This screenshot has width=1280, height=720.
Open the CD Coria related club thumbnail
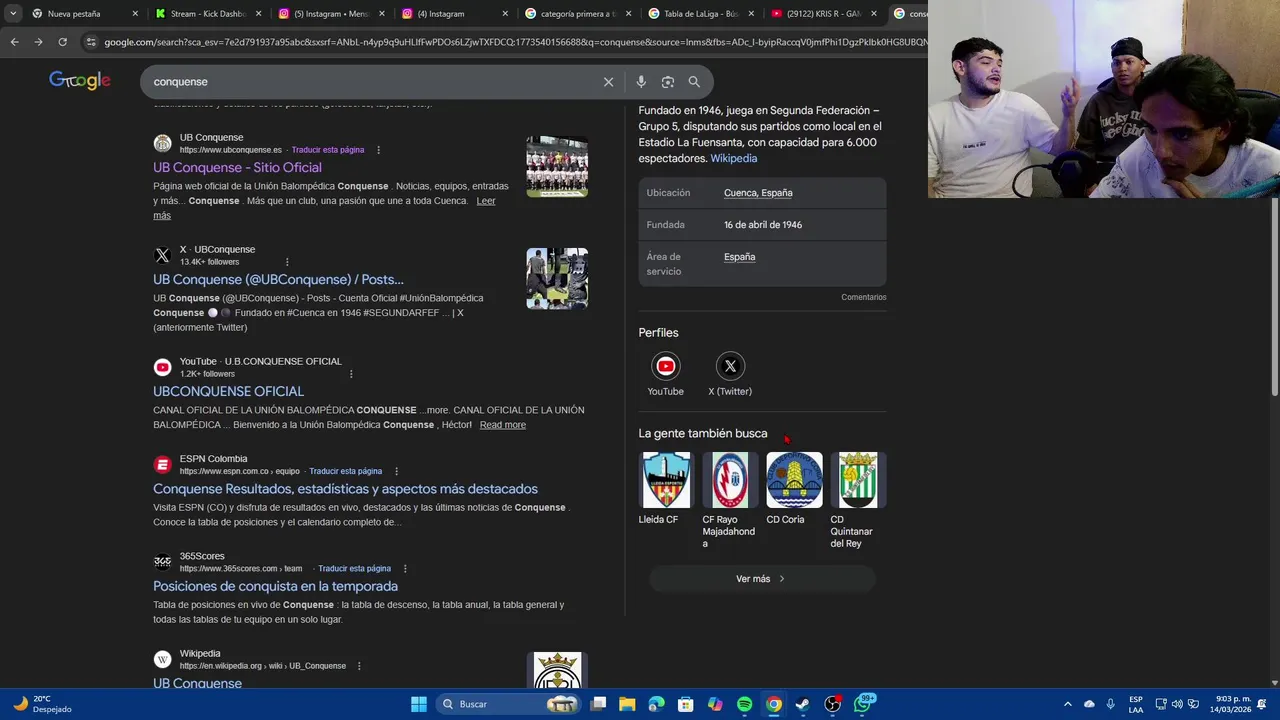pyautogui.click(x=794, y=480)
